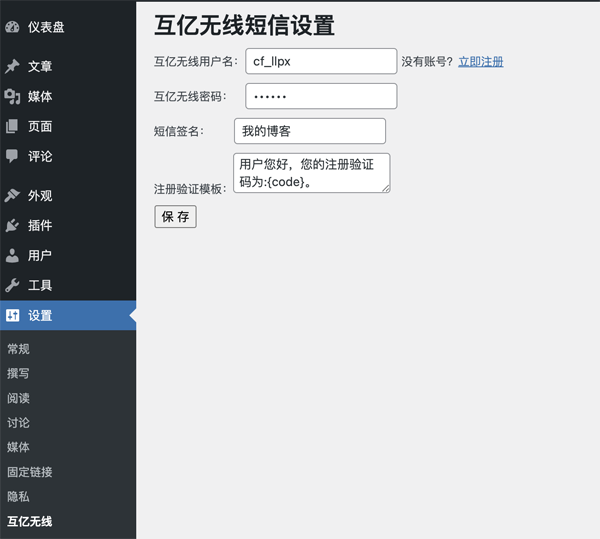The width and height of the screenshot is (600, 539).
Task: Click the 注册验证模板 template textarea
Action: (x=311, y=172)
